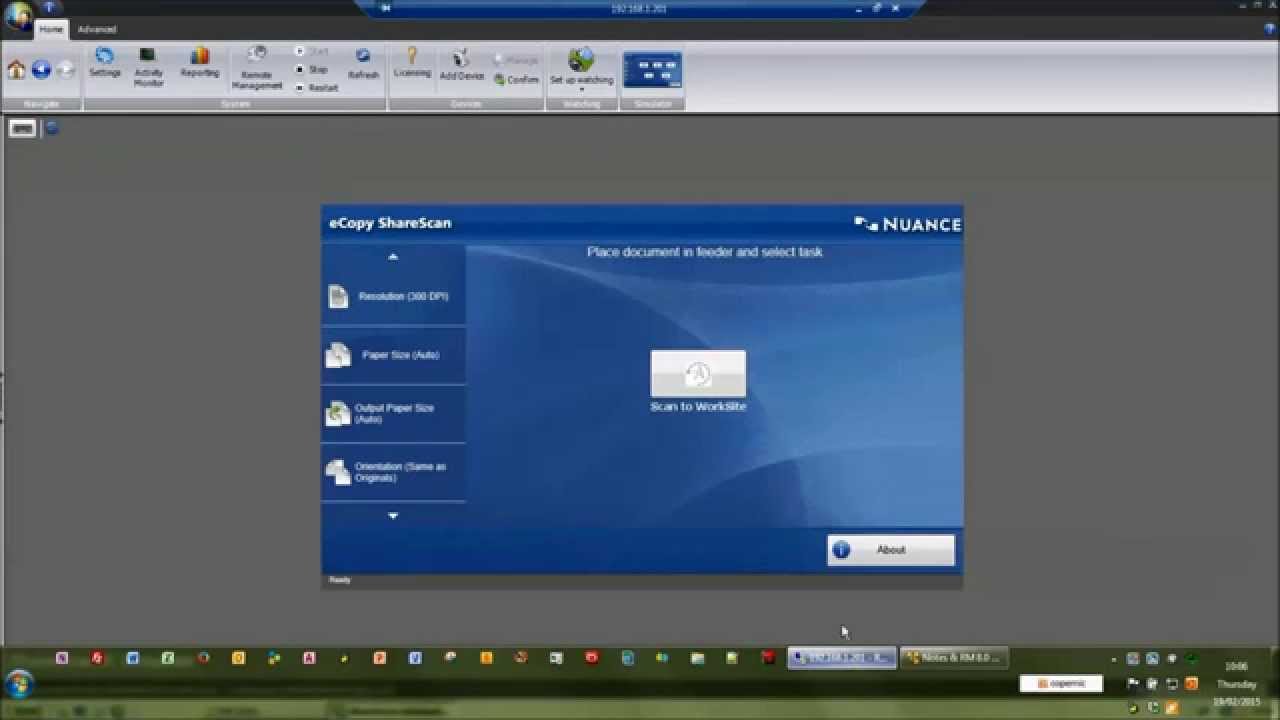The image size is (1280, 720).
Task: Show hidden system tray icons
Action: point(1114,659)
